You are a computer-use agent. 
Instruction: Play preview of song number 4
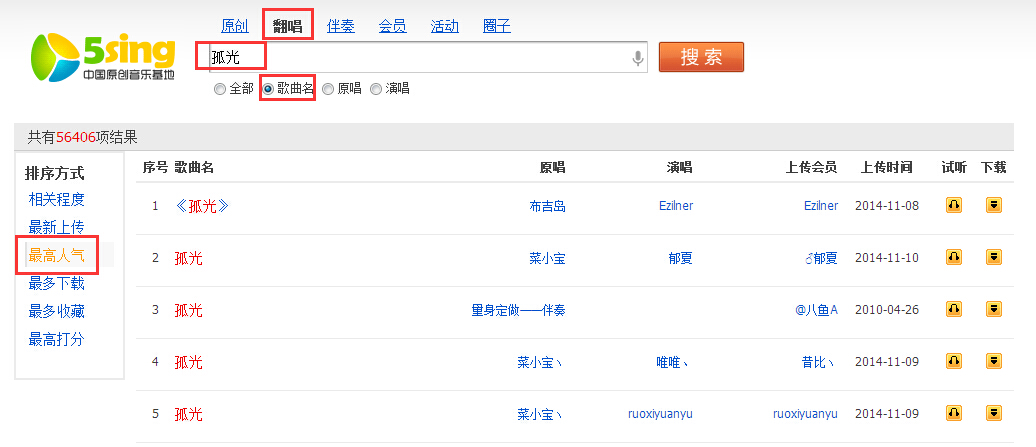[x=953, y=361]
